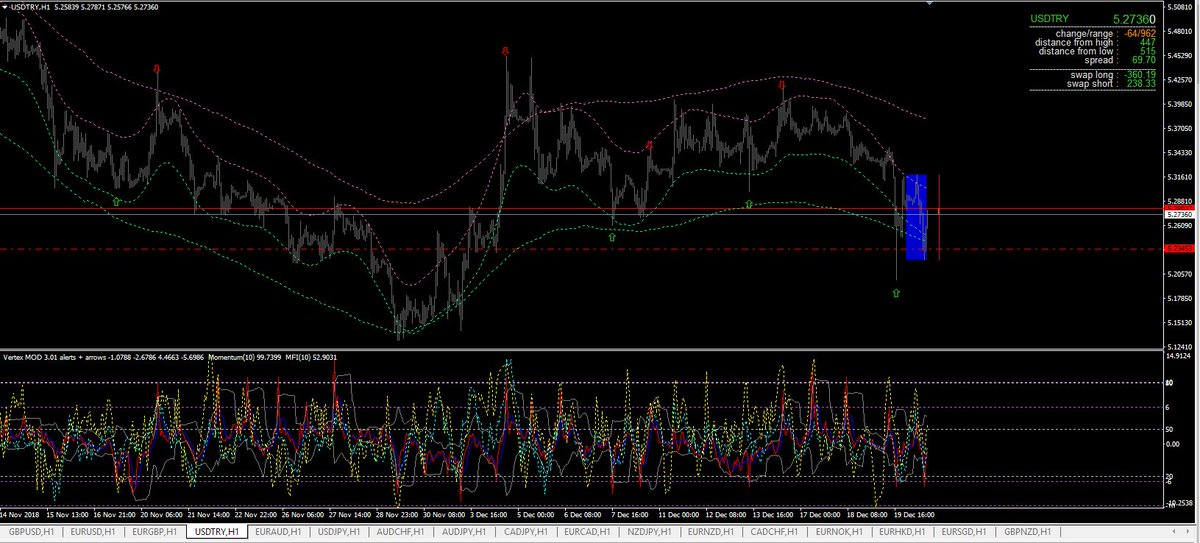Click the green buy arrow near 12 Dec
The width and height of the screenshot is (1200, 543).
tap(749, 204)
